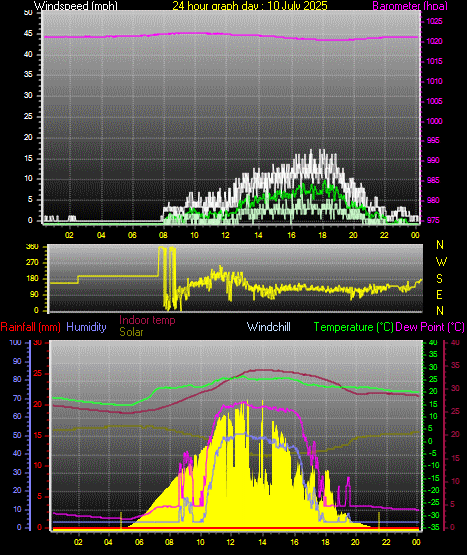This screenshot has width=467, height=555.
Task: Click wind direction scale value 270
Action: point(32,263)
